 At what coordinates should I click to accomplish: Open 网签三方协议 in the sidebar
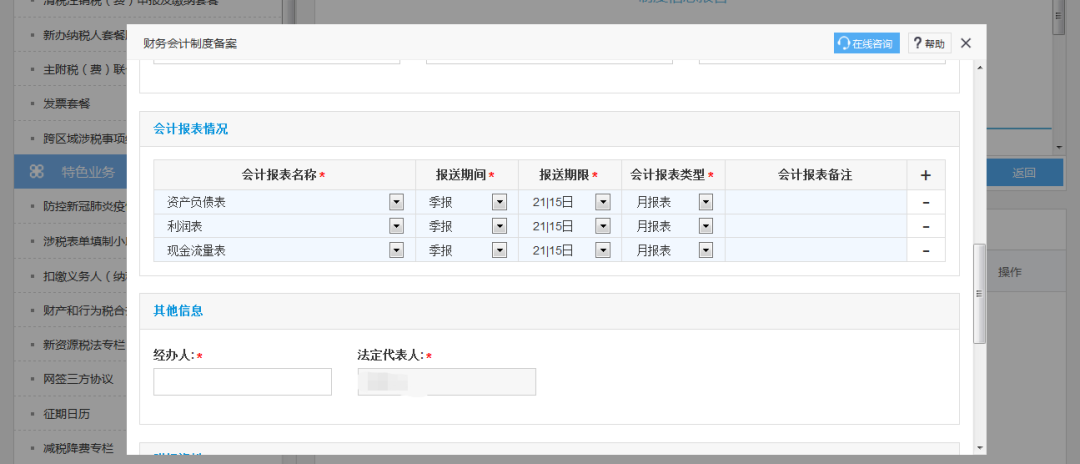pyautogui.click(x=78, y=379)
